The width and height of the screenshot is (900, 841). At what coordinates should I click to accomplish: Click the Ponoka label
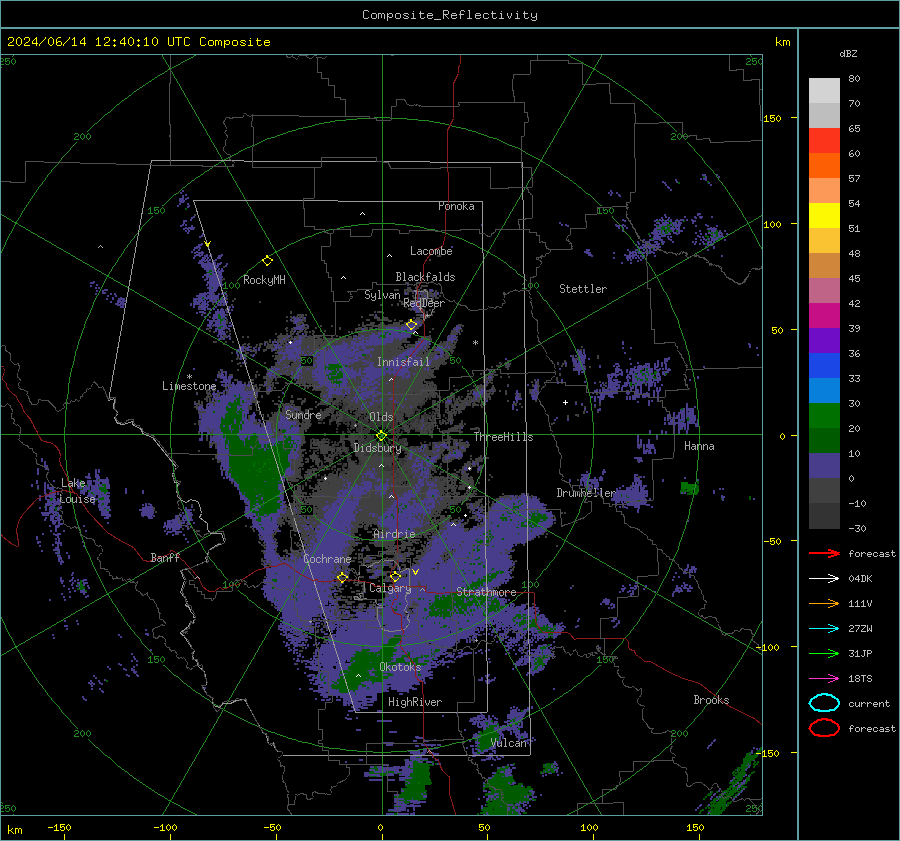pos(456,206)
